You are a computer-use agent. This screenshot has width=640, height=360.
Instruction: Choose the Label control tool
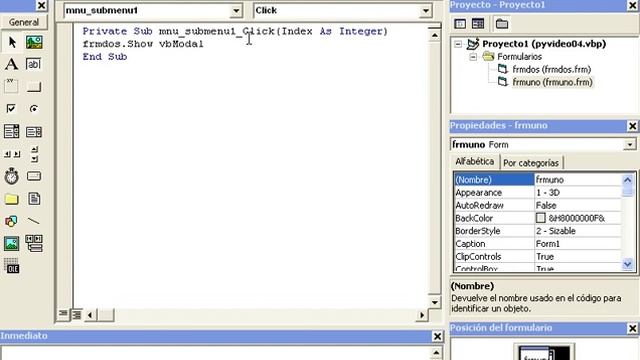[x=11, y=64]
